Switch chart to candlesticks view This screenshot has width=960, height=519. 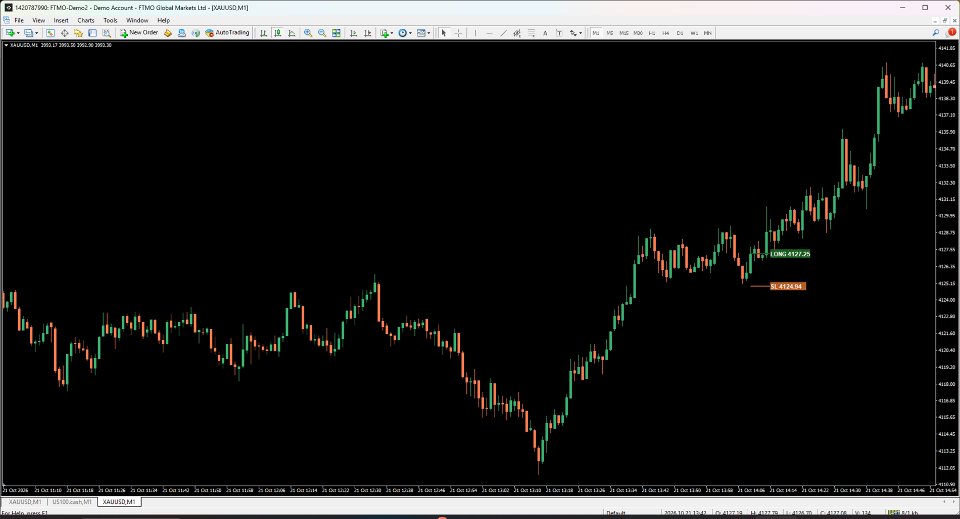[x=277, y=33]
